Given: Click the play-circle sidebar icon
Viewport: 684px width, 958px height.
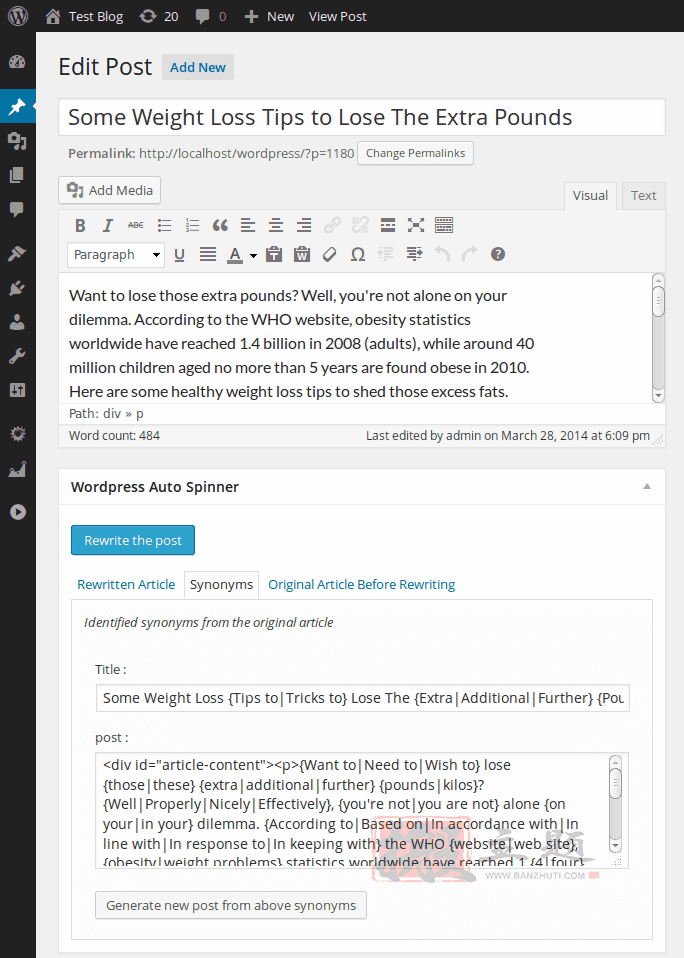Looking at the screenshot, I should pos(17,512).
